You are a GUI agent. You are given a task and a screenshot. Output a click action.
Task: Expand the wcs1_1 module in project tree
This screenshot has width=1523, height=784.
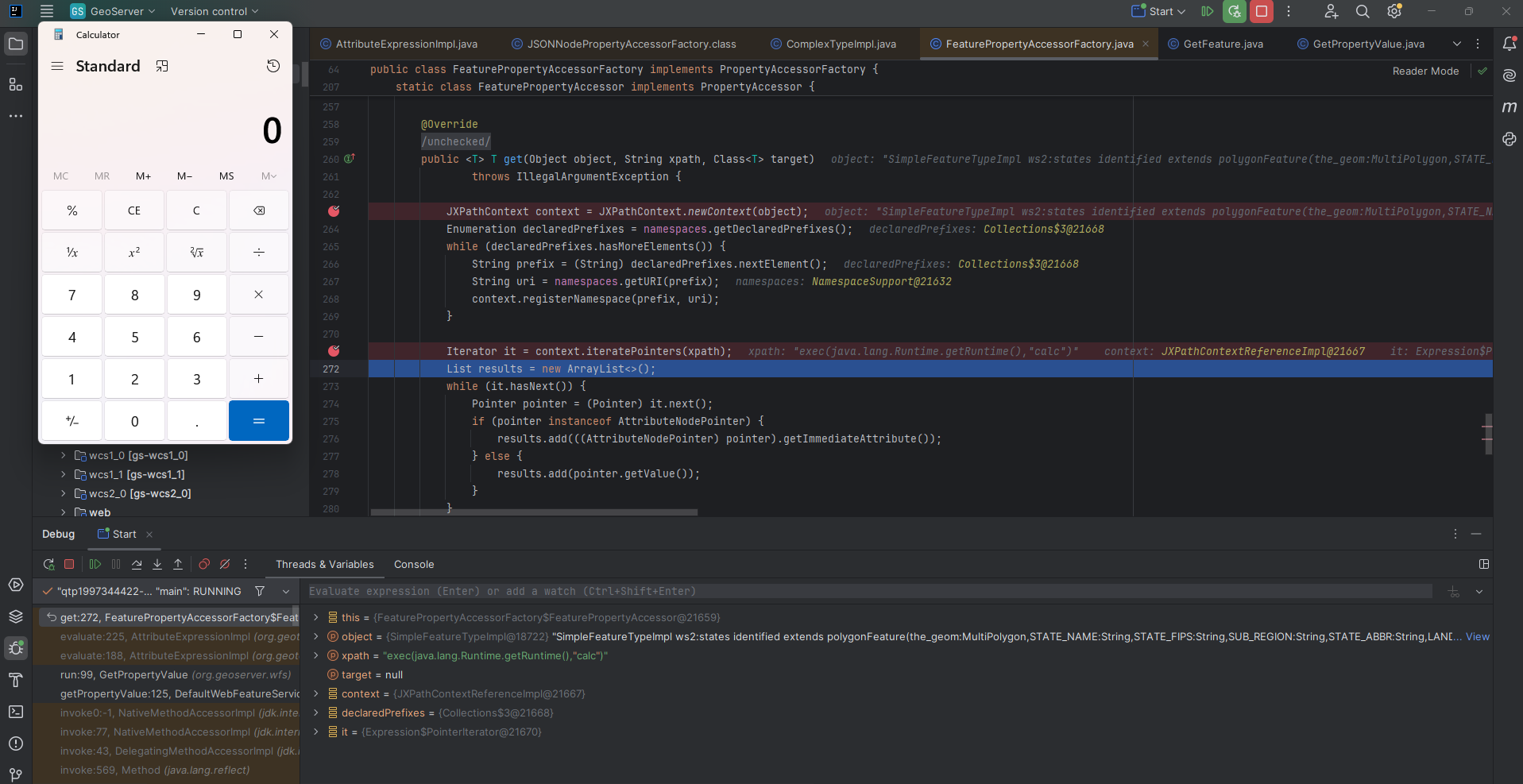64,475
